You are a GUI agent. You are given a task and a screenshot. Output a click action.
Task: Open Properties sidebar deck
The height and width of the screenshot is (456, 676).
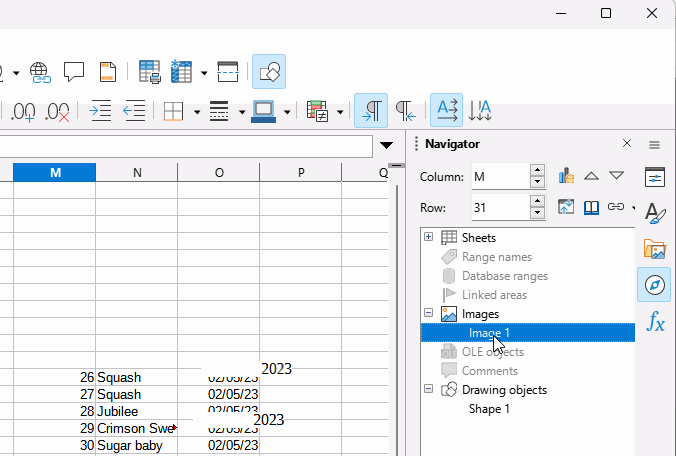pos(654,177)
